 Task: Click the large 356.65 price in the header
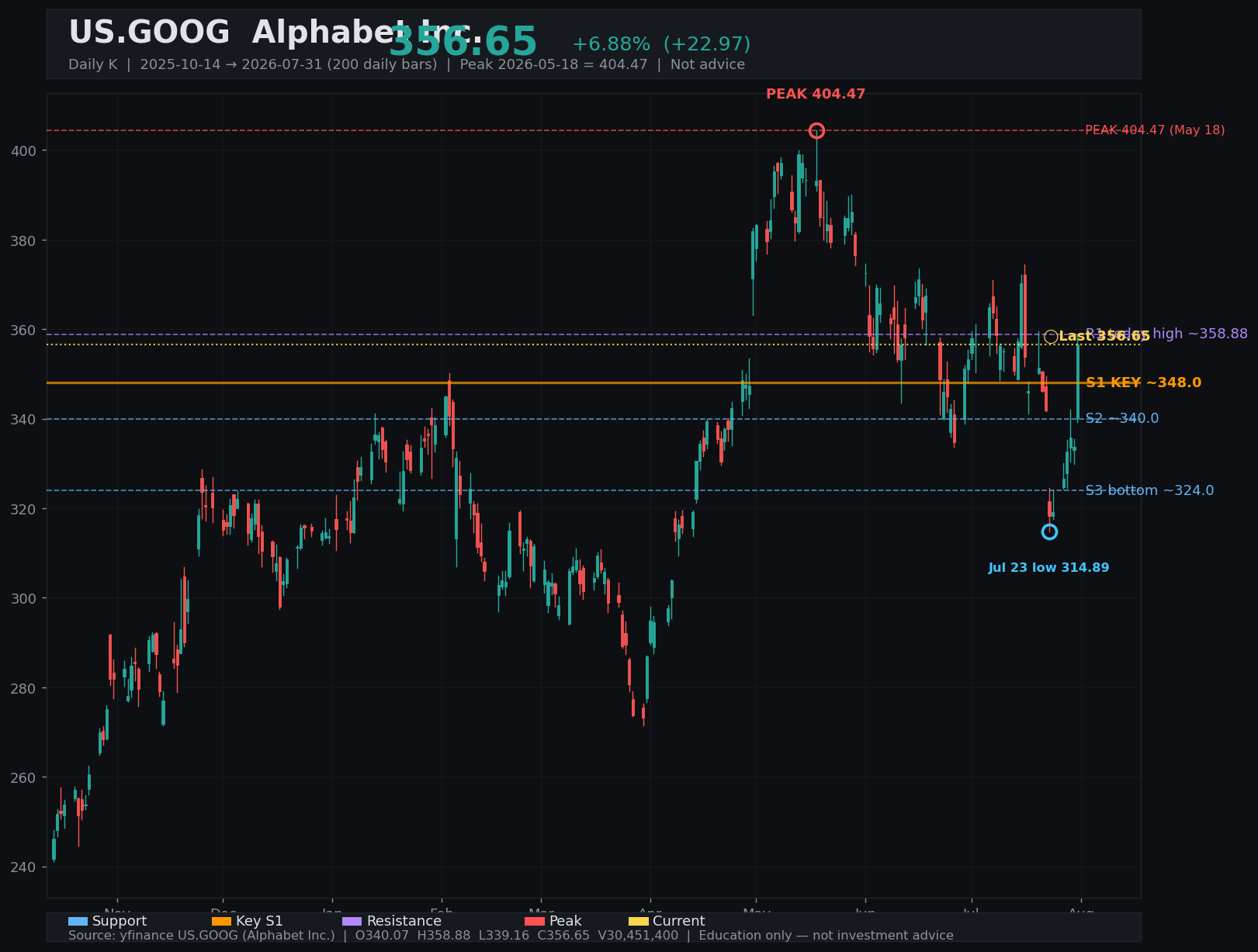click(x=463, y=42)
